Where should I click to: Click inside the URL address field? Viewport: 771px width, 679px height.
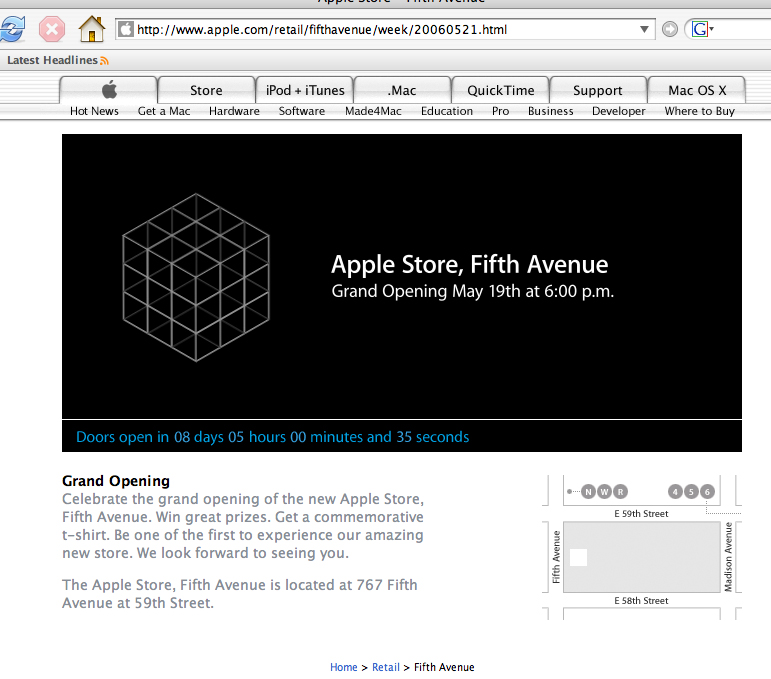click(384, 30)
